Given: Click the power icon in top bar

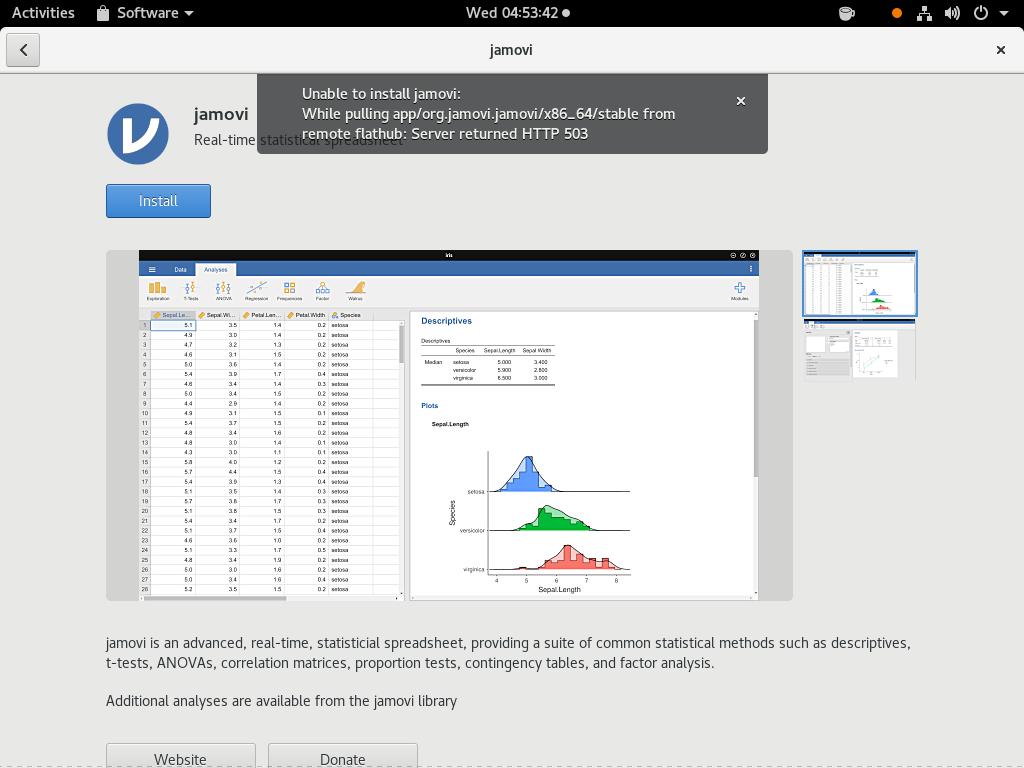Looking at the screenshot, I should coord(980,13).
